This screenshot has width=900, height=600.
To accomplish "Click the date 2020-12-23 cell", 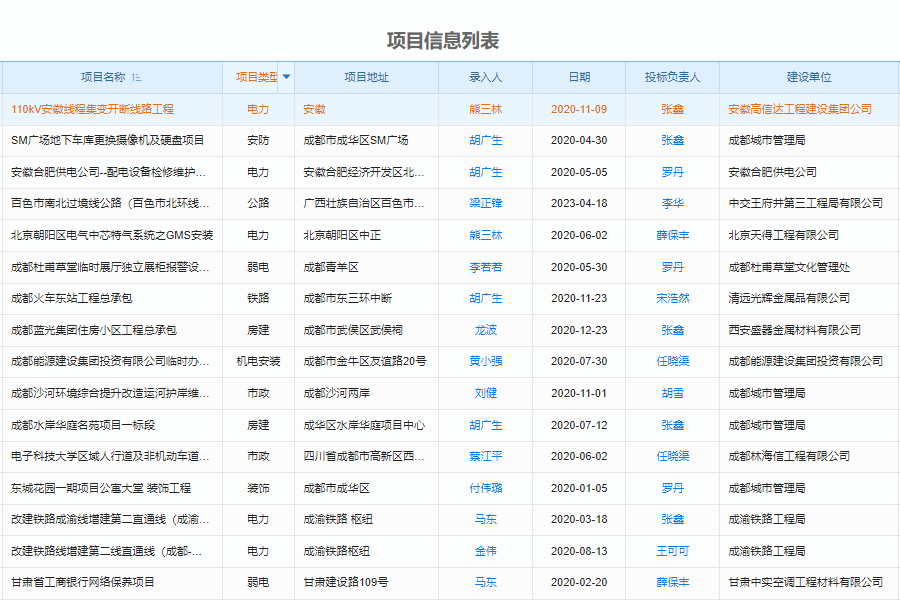I will [579, 330].
